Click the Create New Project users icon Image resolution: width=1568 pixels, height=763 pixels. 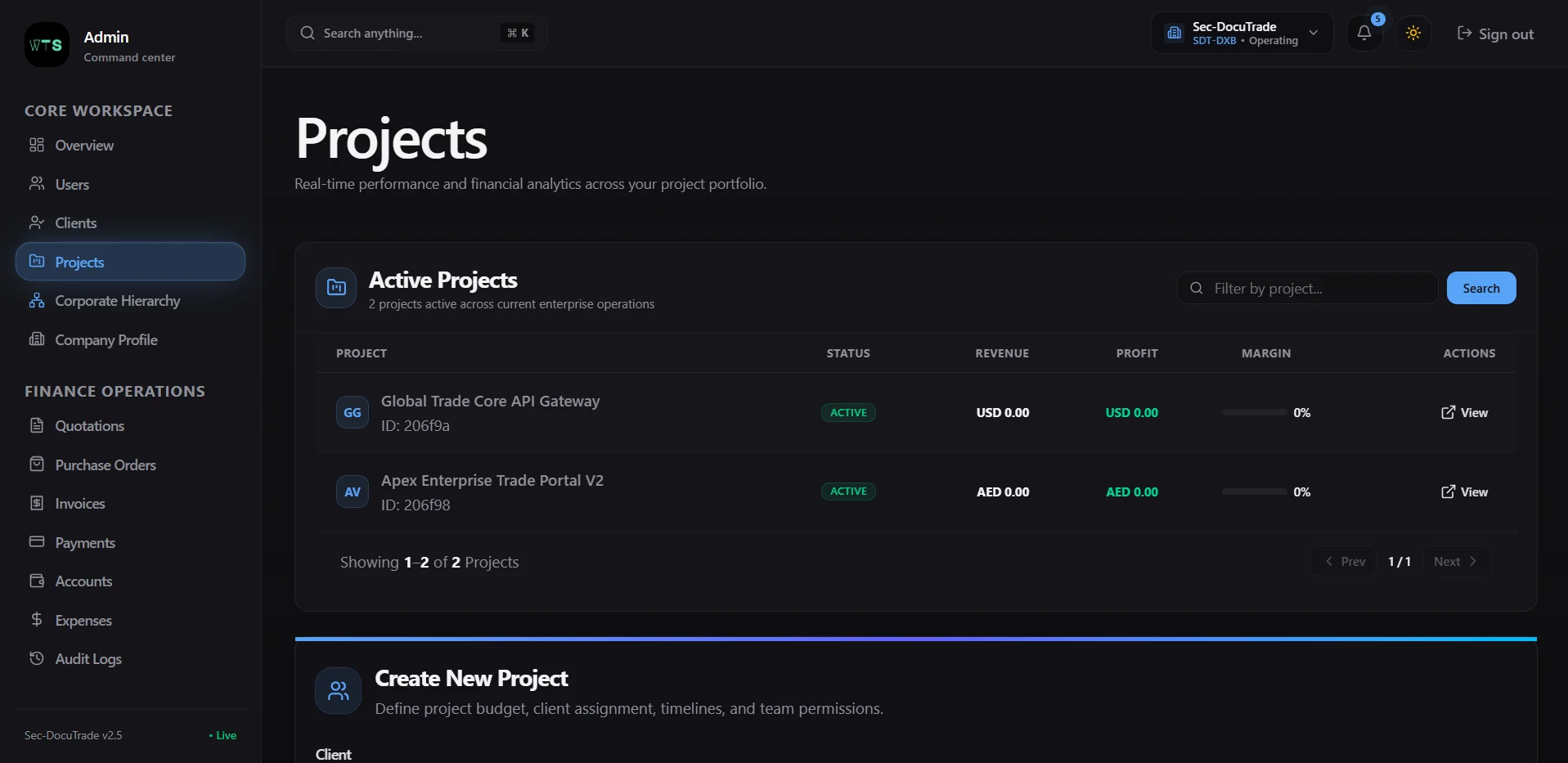[338, 691]
